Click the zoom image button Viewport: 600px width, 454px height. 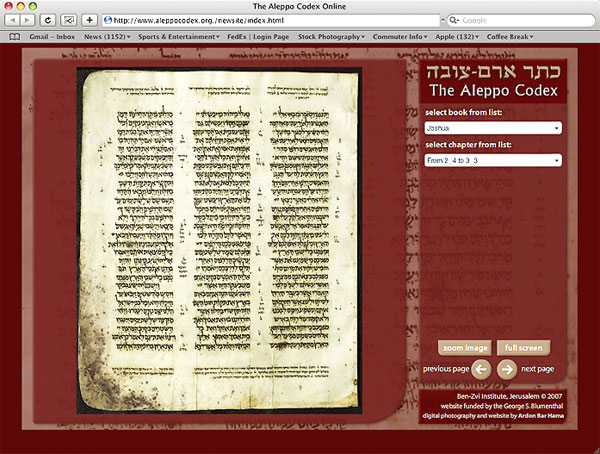click(465, 348)
